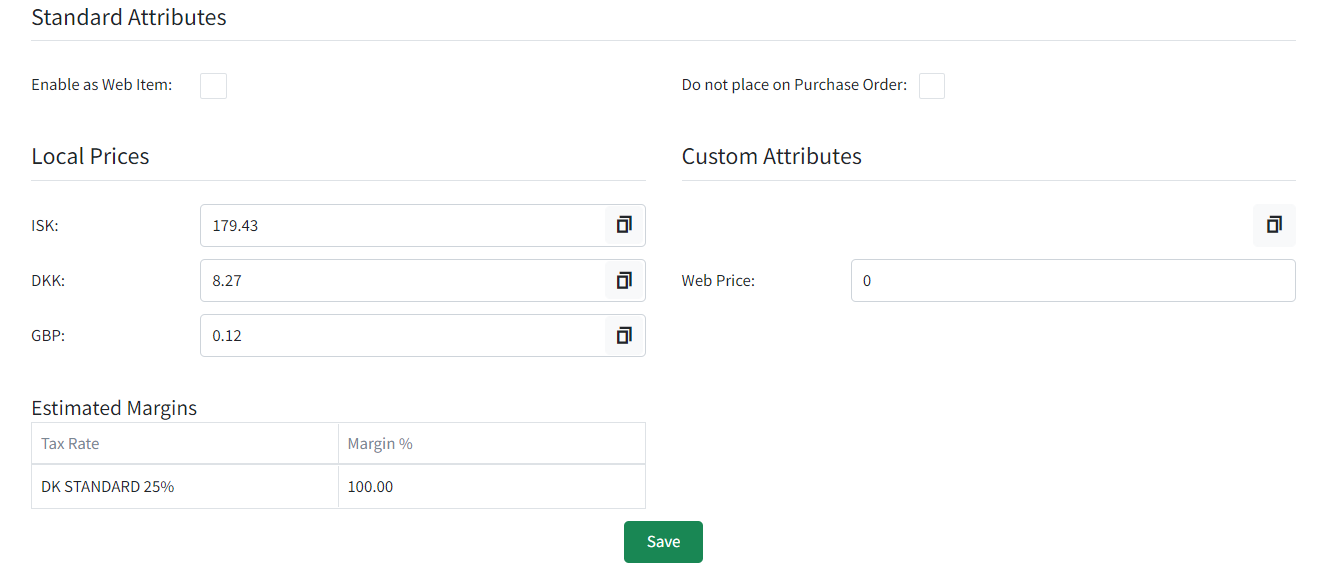Select the DKK price field showing 8.27

pyautogui.click(x=403, y=280)
